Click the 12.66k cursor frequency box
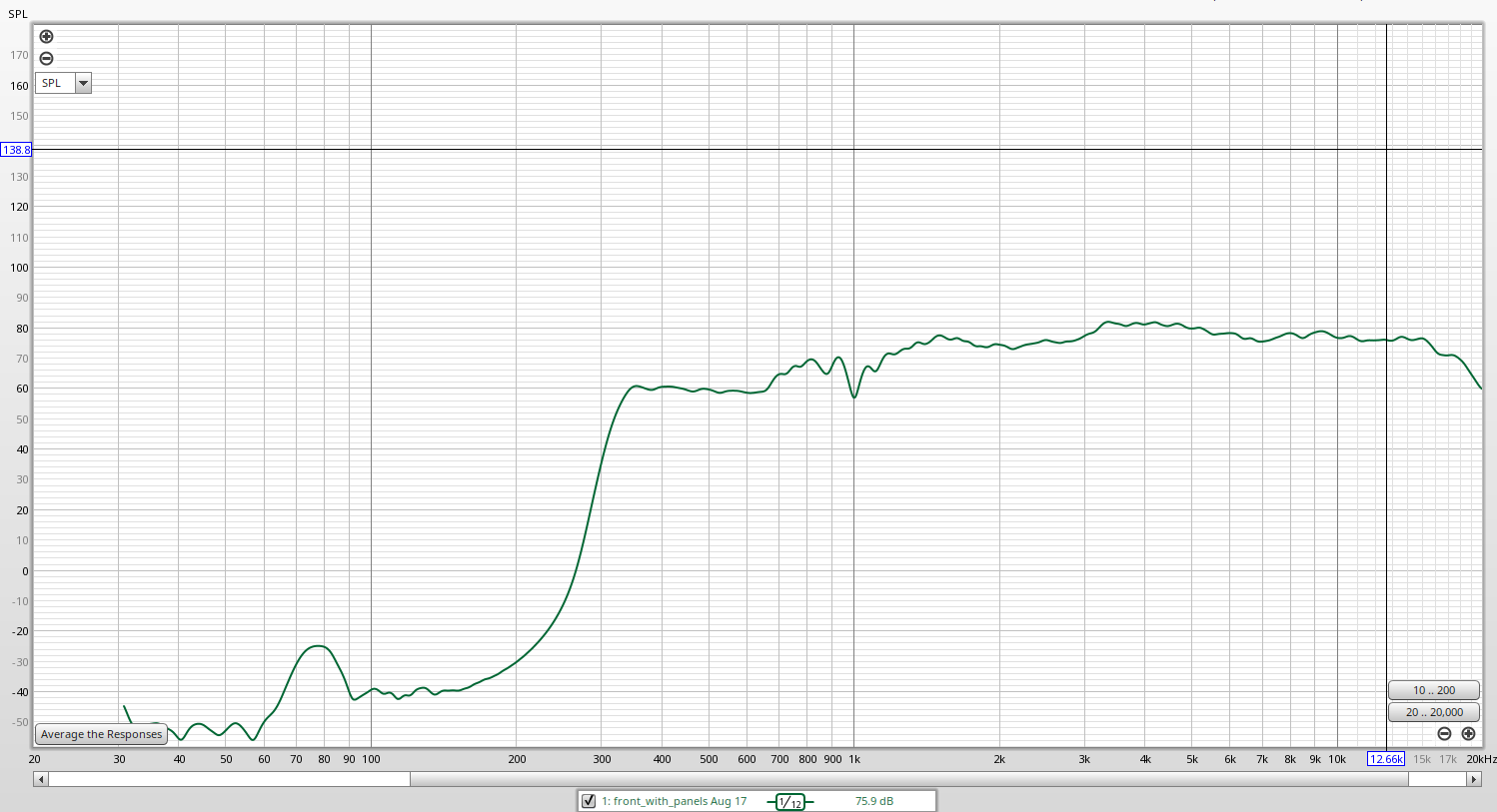 point(1386,759)
